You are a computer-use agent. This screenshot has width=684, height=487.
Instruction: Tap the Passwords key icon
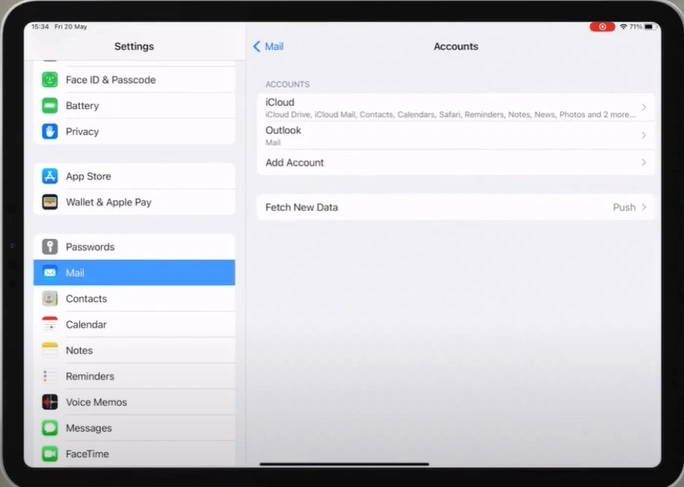pos(50,247)
